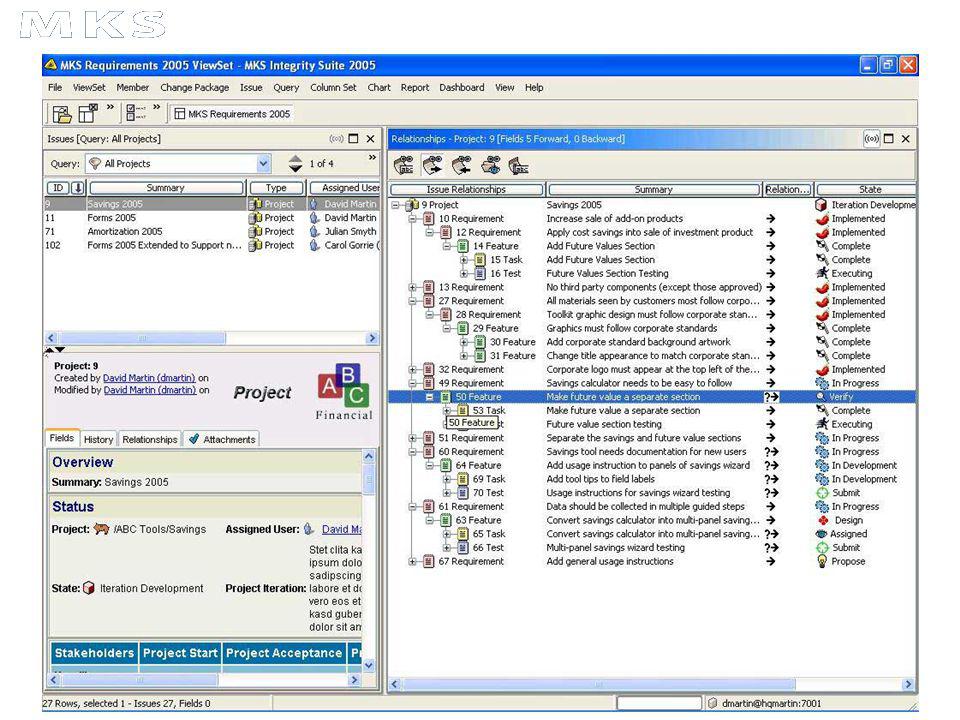Expand Issues panel toolbar overflow chevron
The width and height of the screenshot is (960, 720).
372,158
